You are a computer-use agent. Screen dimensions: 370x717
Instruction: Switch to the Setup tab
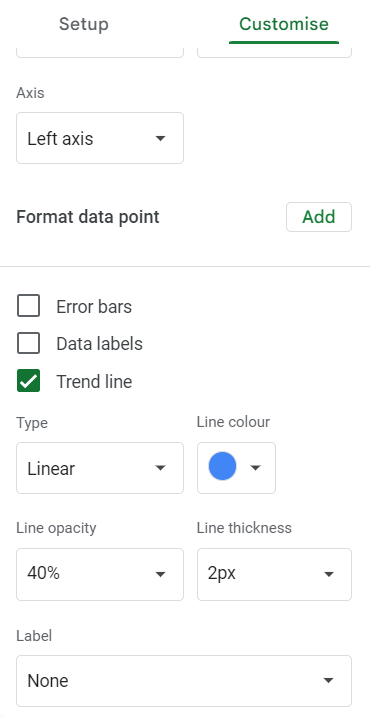pyautogui.click(x=84, y=24)
